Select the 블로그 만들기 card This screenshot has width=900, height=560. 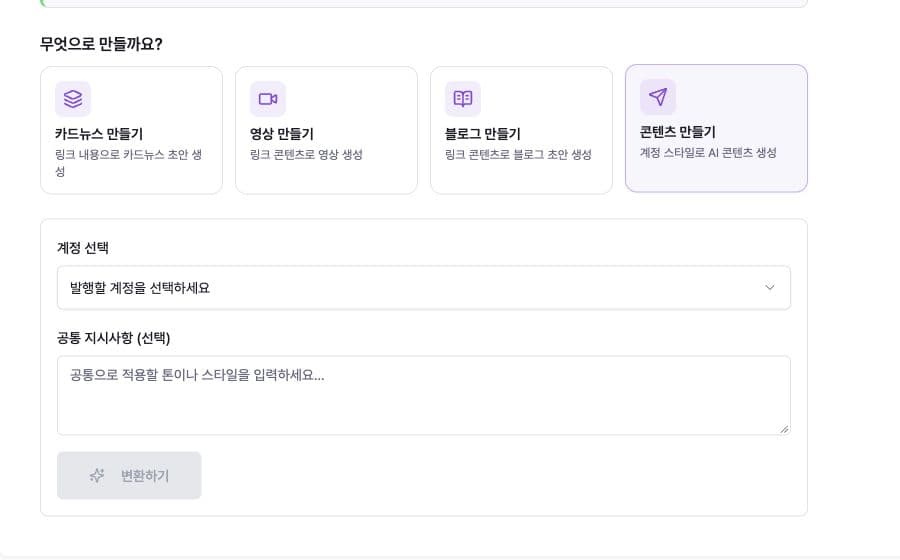tap(521, 130)
